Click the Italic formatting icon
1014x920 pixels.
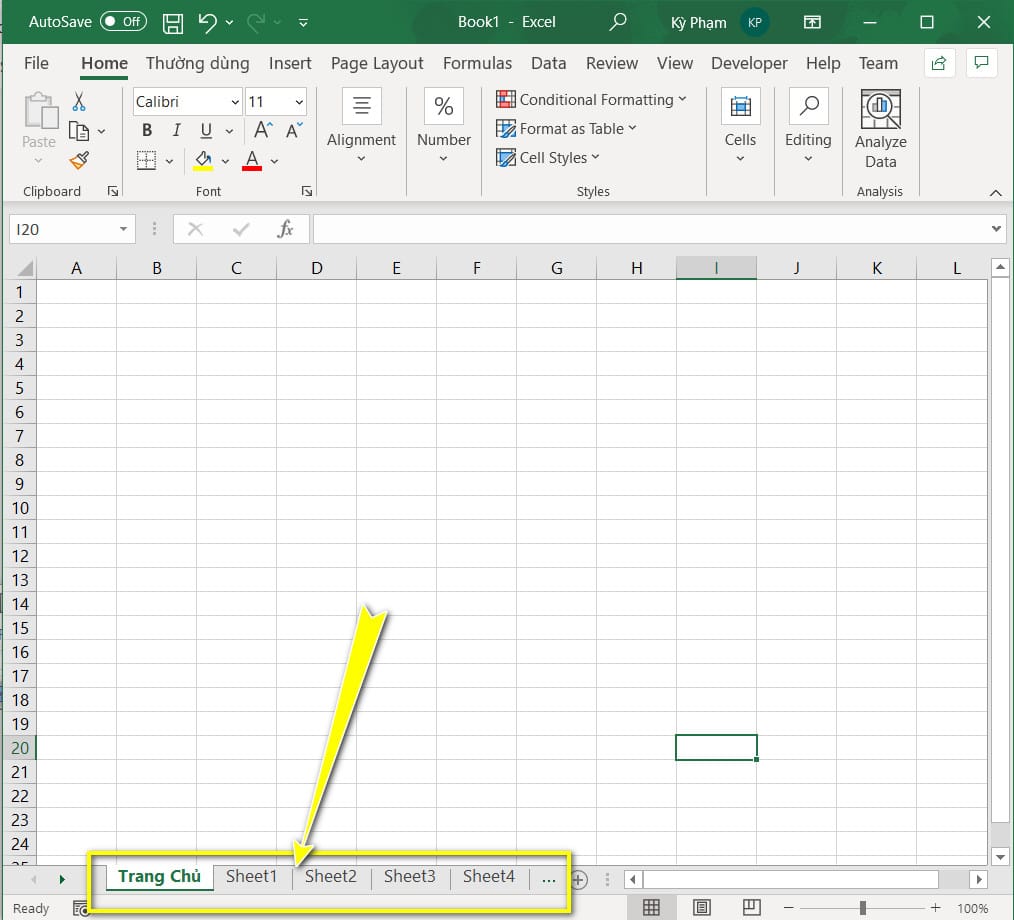pos(175,130)
